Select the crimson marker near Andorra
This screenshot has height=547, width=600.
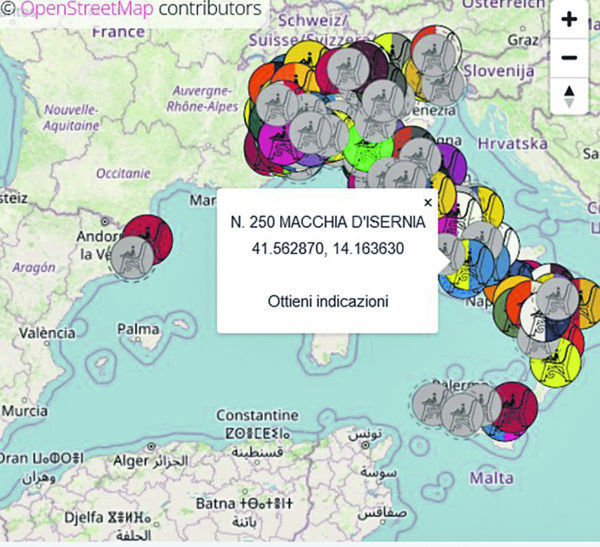point(150,239)
